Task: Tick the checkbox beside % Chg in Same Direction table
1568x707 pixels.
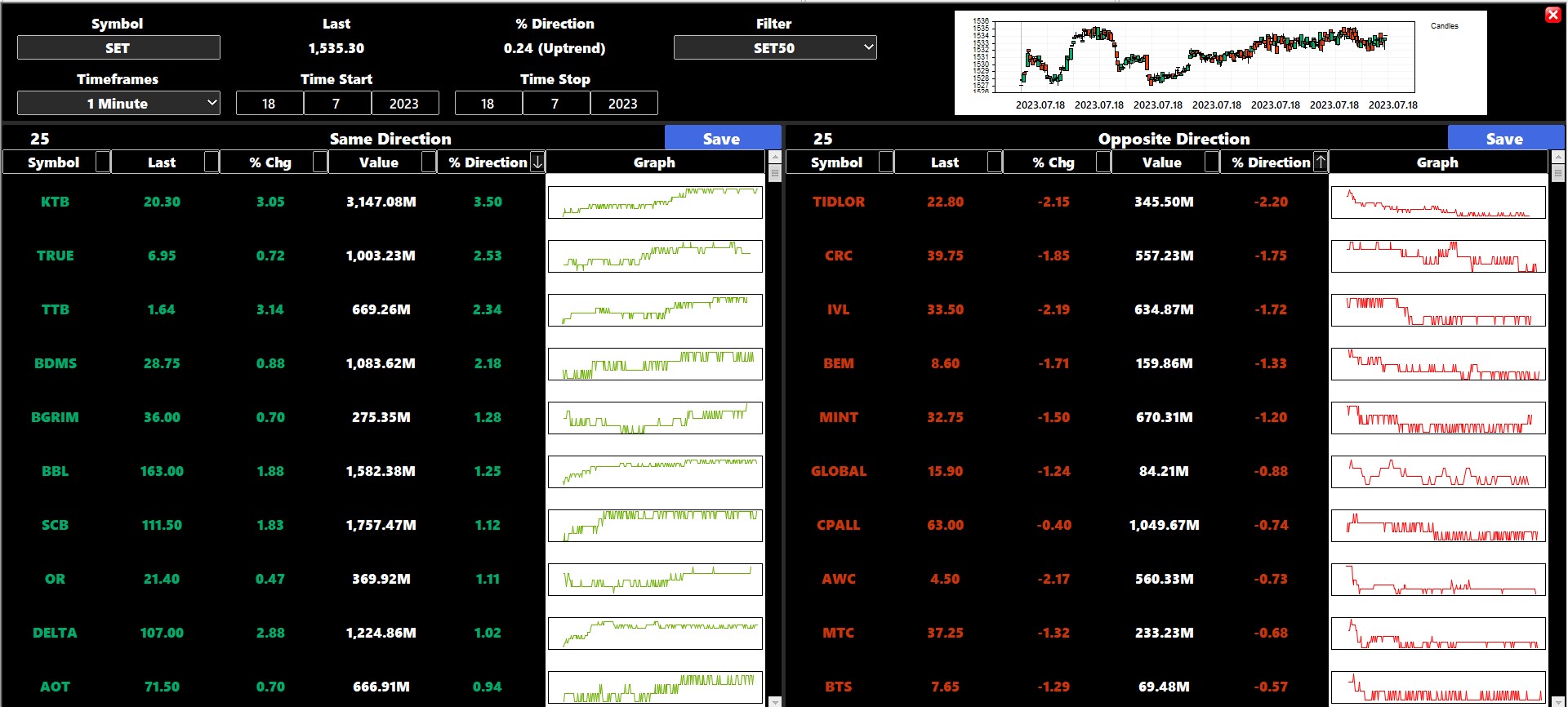Action: [x=320, y=162]
